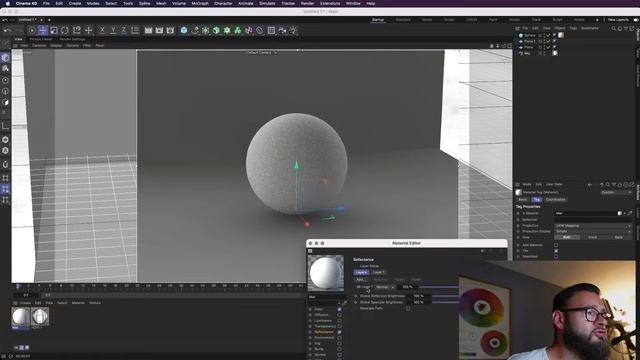Image resolution: width=640 pixels, height=360 pixels.
Task: Click Model mode icon in left palette
Action: coord(5,58)
